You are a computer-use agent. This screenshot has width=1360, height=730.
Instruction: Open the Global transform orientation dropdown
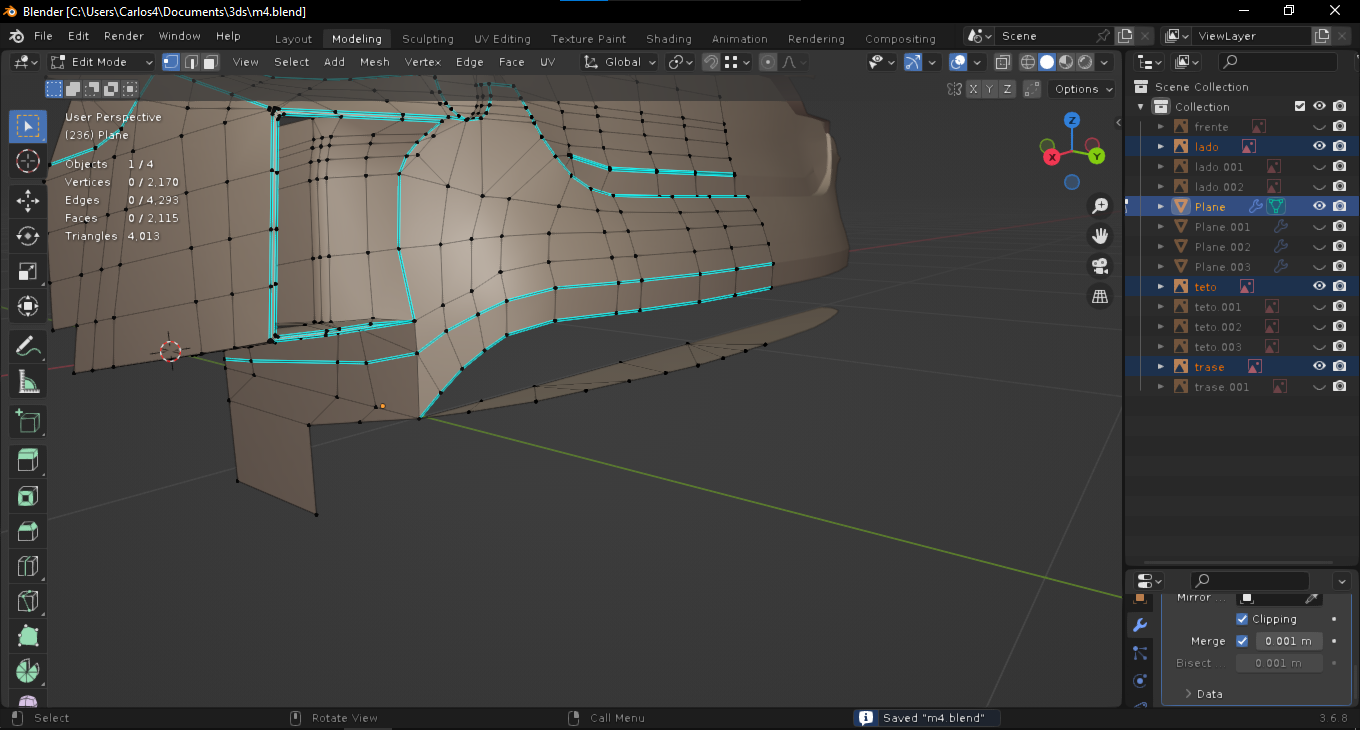(x=621, y=62)
